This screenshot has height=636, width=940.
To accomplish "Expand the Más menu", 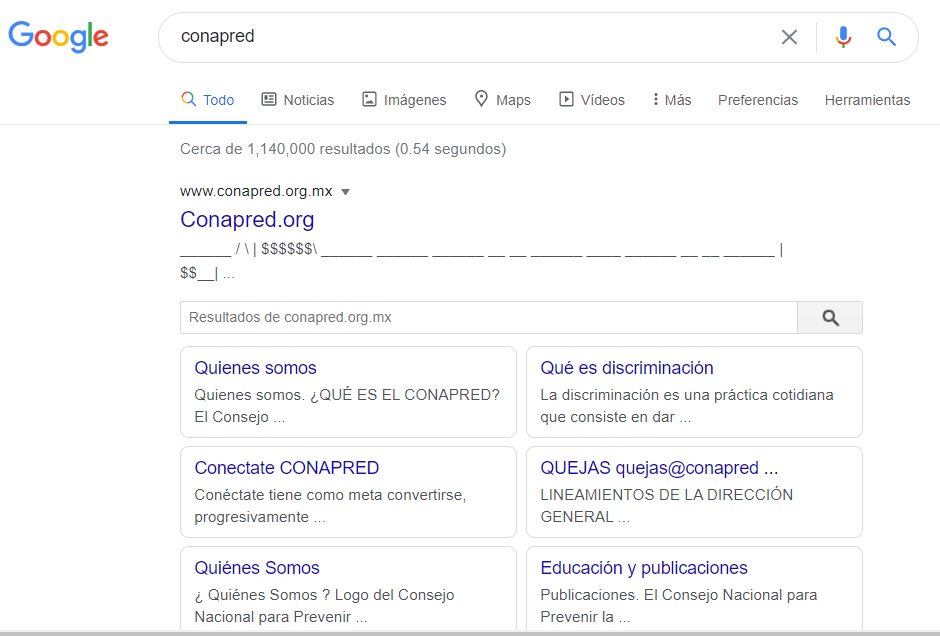I will pyautogui.click(x=671, y=100).
